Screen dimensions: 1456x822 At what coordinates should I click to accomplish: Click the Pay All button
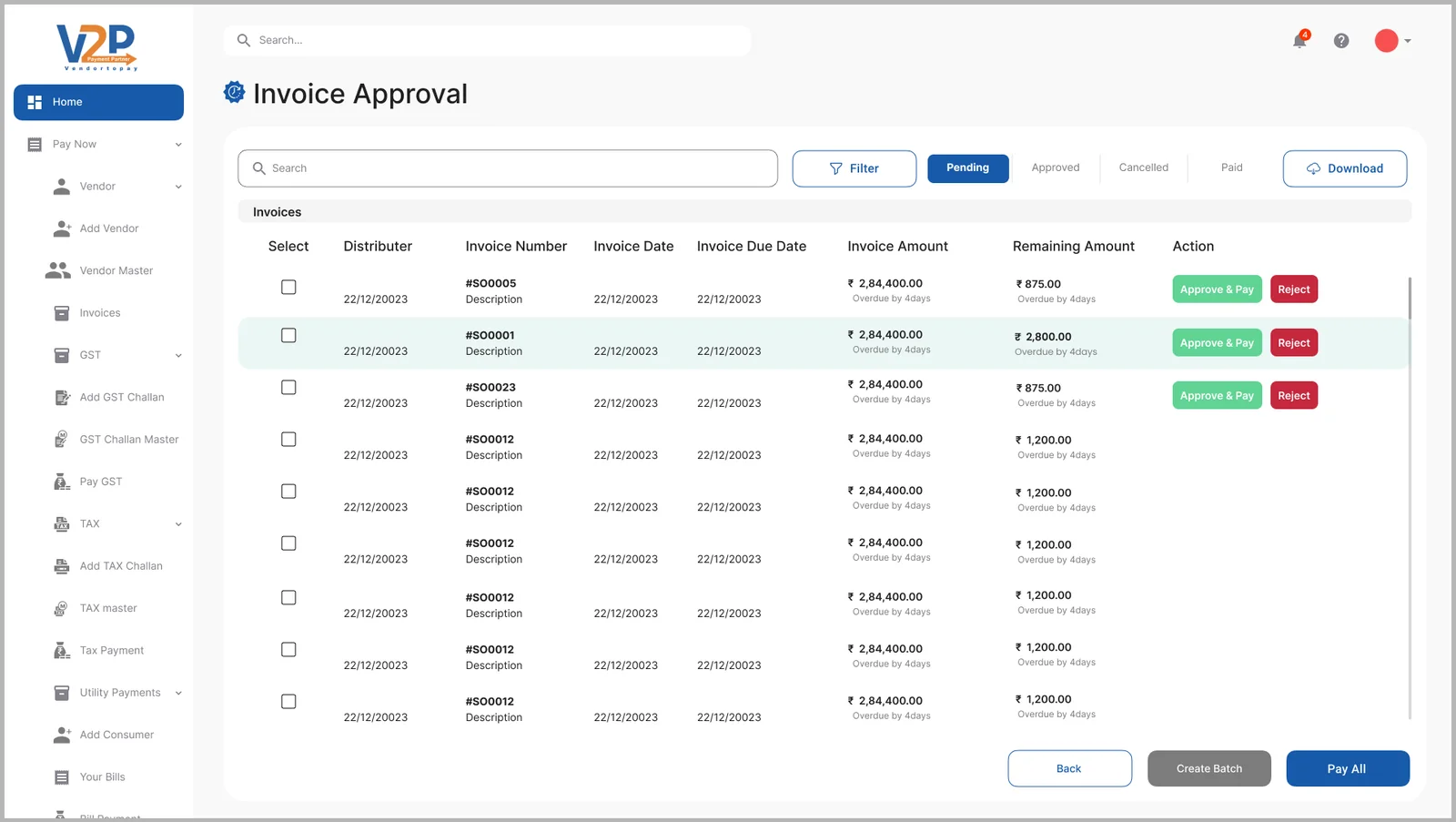click(x=1348, y=768)
